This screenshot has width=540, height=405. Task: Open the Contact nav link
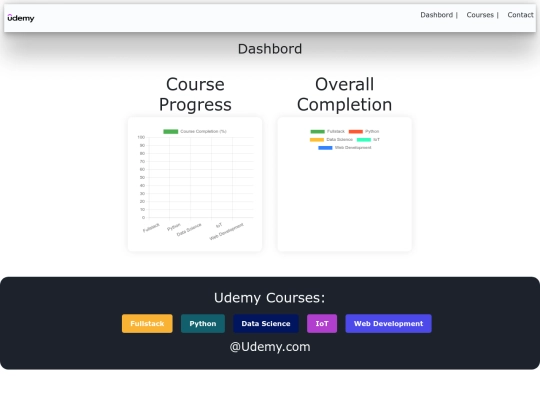click(x=520, y=15)
